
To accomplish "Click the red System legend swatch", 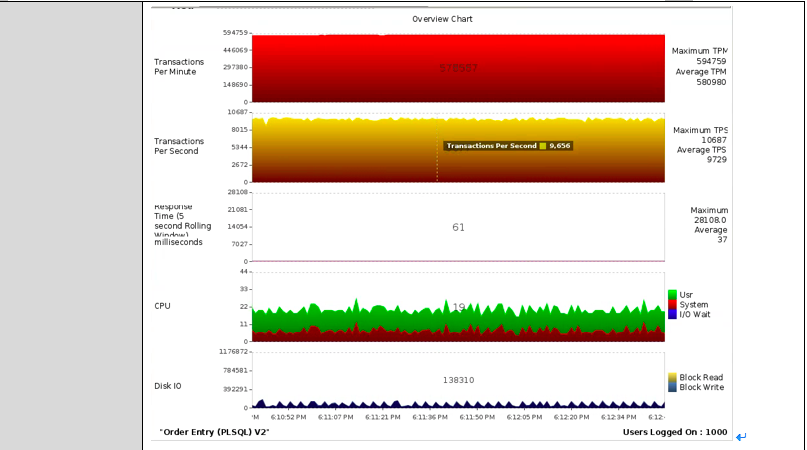I will pyautogui.click(x=672, y=304).
